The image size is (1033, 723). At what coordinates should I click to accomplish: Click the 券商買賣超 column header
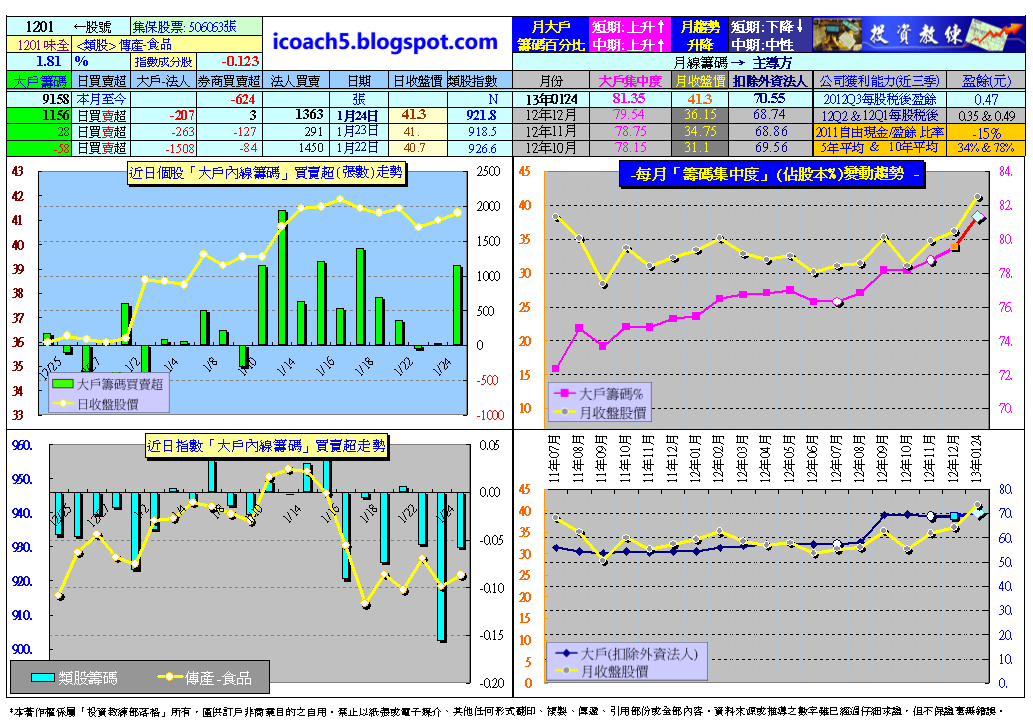point(229,81)
